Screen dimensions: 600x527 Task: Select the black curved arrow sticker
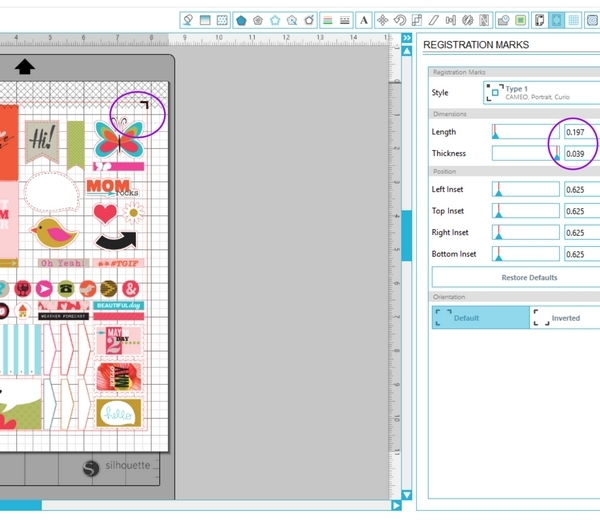click(x=116, y=241)
